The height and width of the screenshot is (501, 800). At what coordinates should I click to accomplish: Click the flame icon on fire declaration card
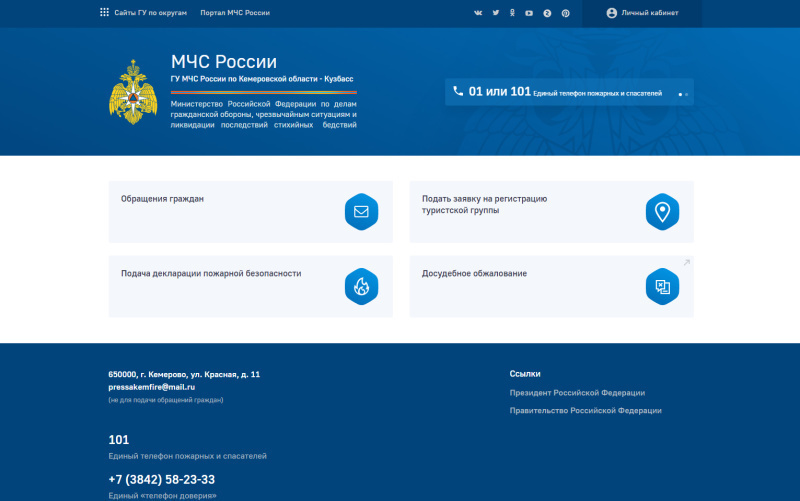pos(361,286)
